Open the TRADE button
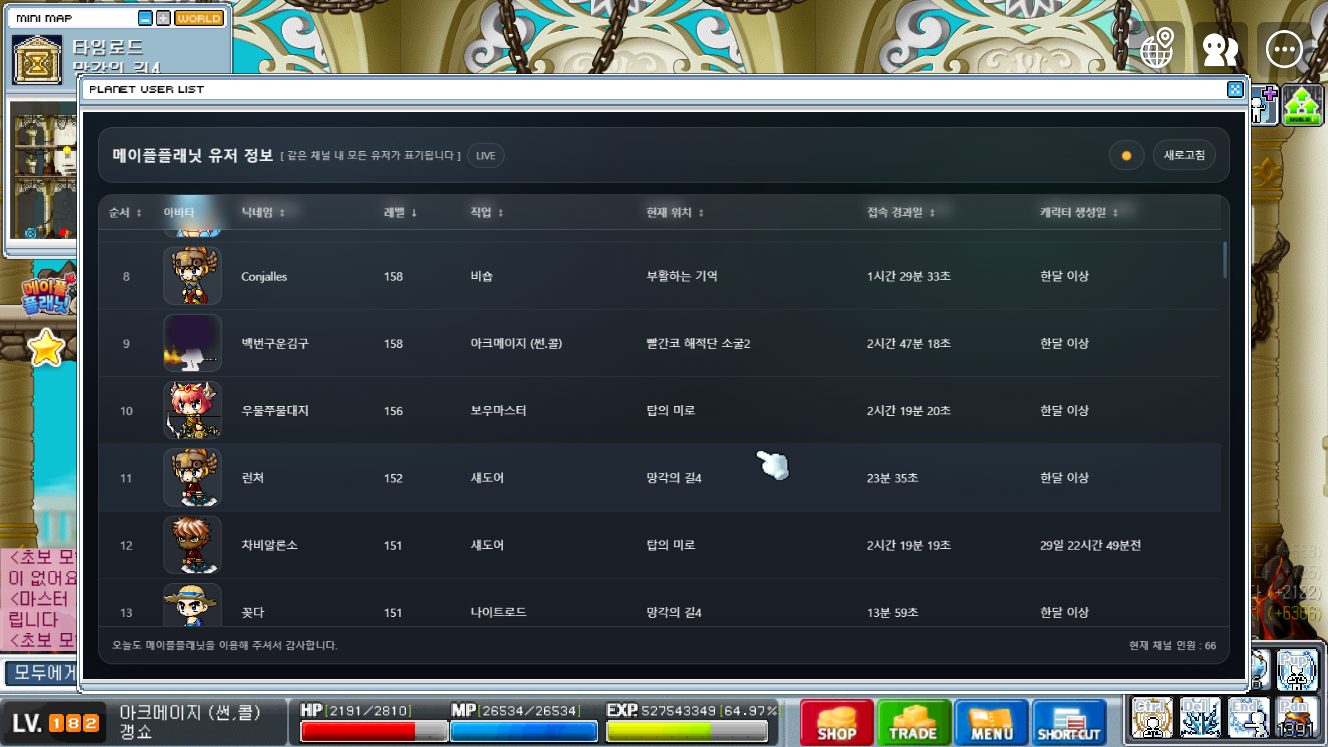The height and width of the screenshot is (747, 1328). click(x=914, y=721)
